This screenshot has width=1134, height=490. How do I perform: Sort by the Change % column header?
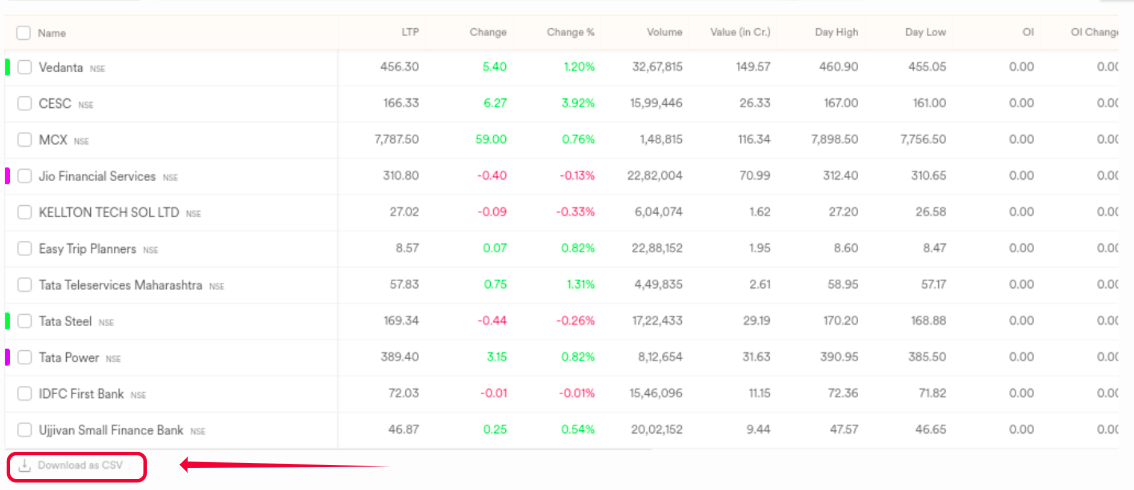pyautogui.click(x=570, y=32)
